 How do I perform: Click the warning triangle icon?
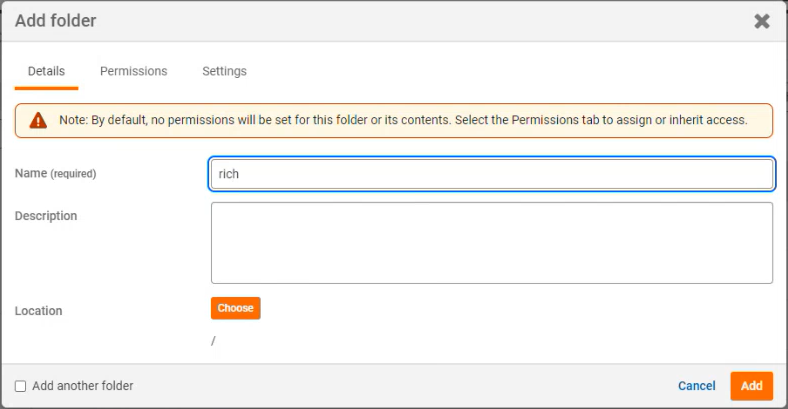tap(38, 120)
